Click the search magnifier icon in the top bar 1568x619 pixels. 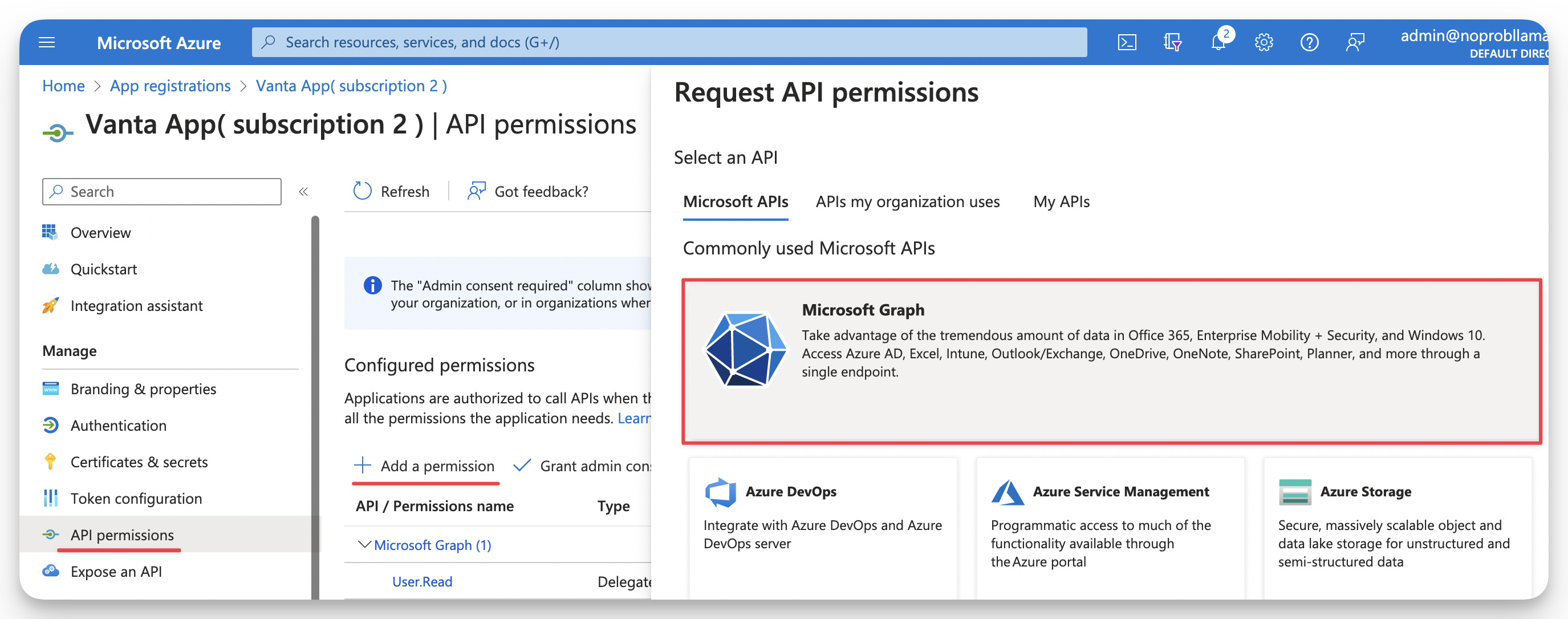(269, 42)
